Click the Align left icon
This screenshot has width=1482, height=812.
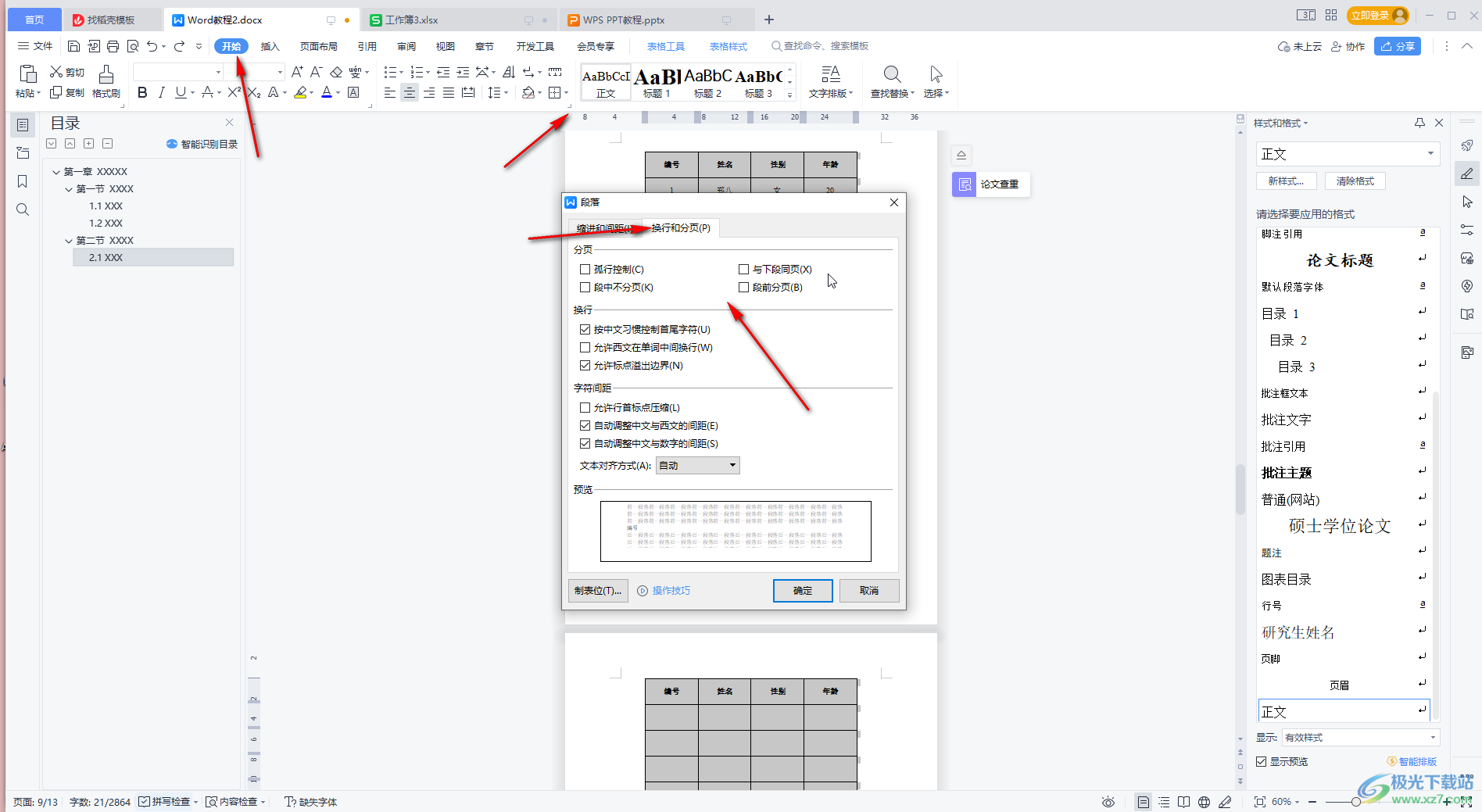click(389, 93)
